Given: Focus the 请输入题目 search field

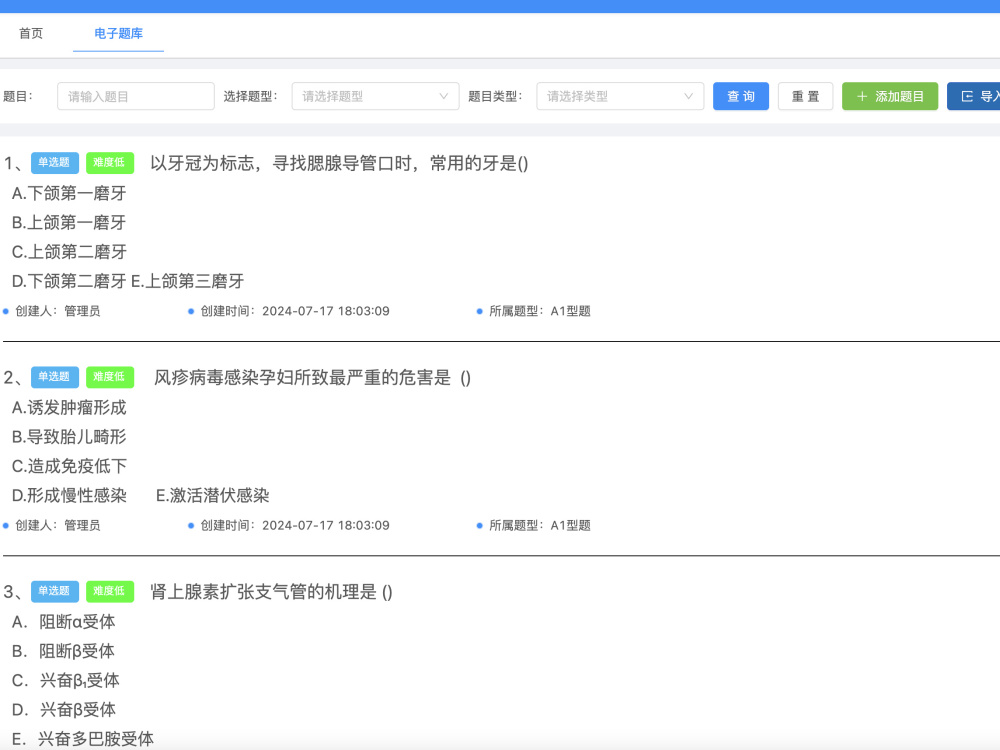Looking at the screenshot, I should click(136, 96).
